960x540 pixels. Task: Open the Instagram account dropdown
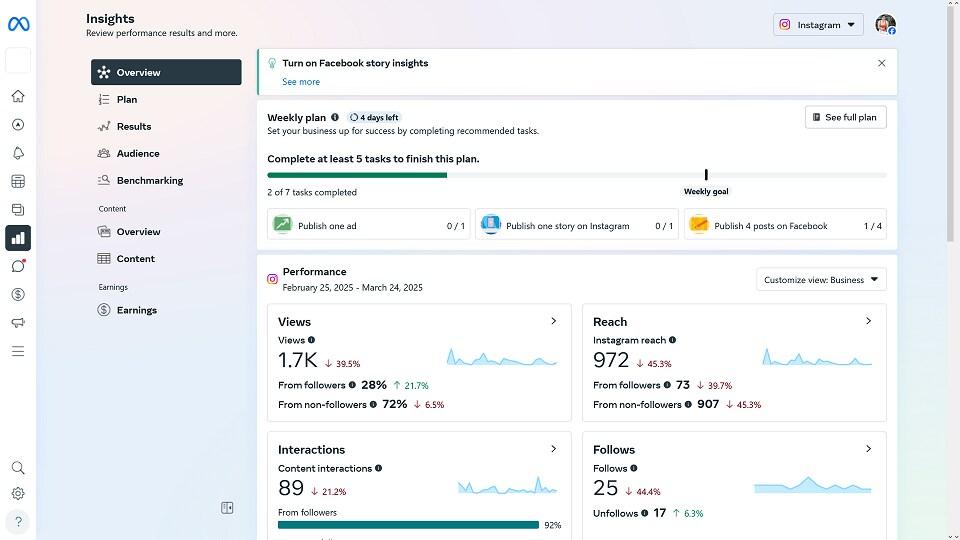[818, 25]
